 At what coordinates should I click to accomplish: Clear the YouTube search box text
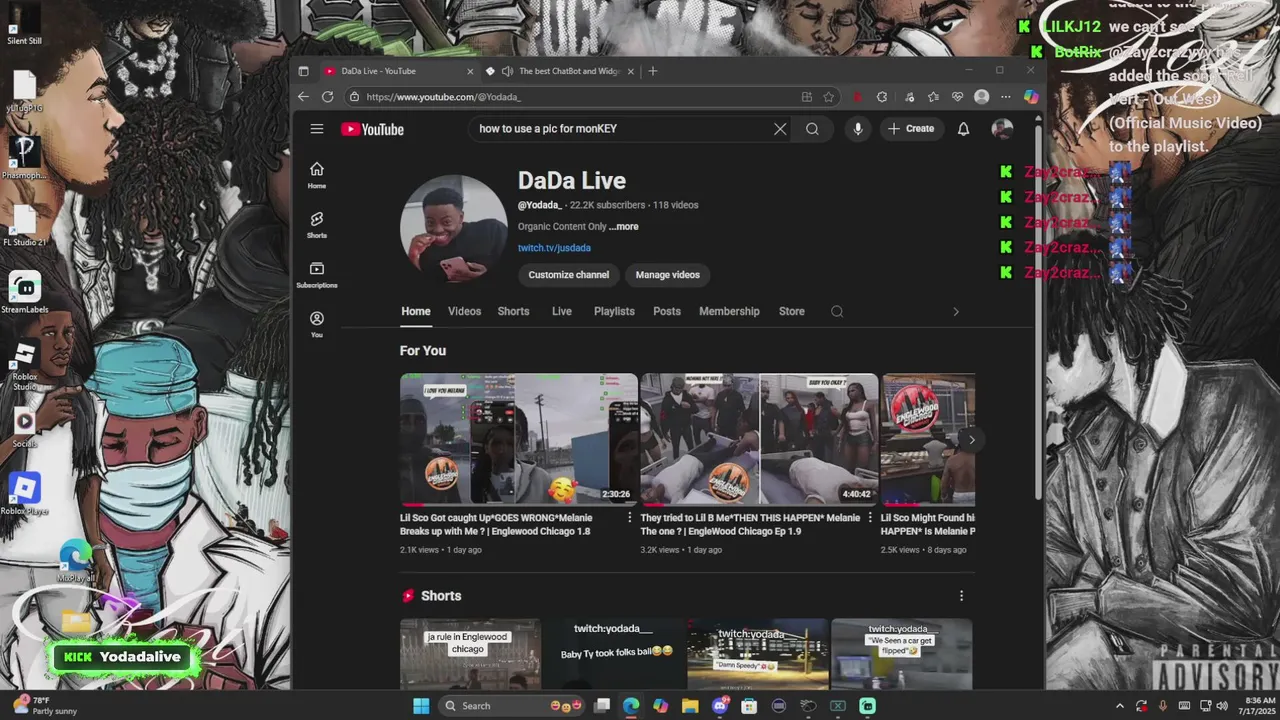click(x=780, y=129)
